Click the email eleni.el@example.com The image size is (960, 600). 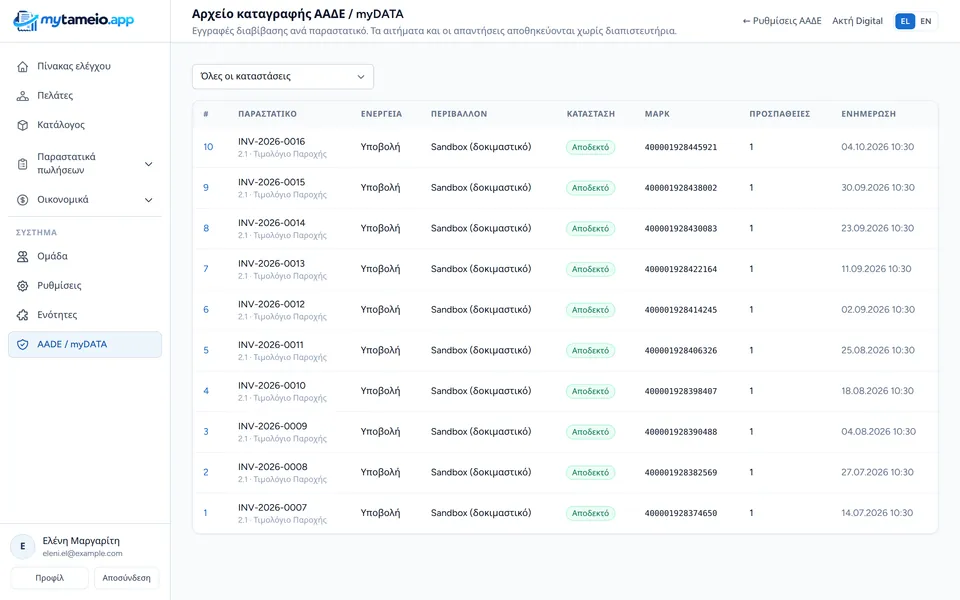pos(83,553)
